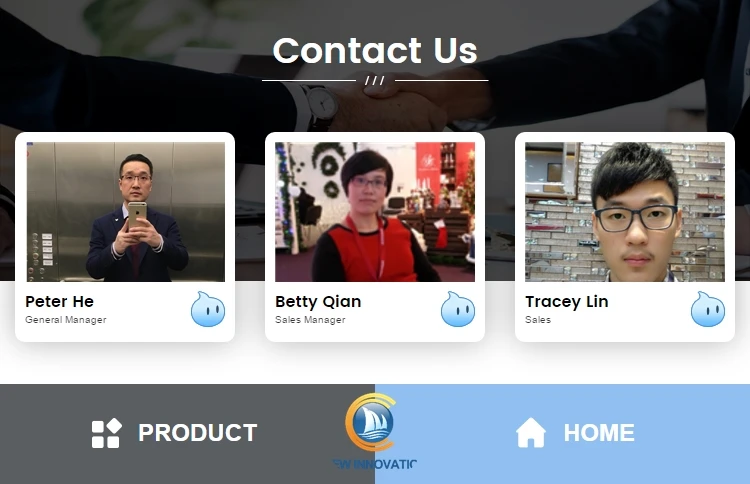Image resolution: width=750 pixels, height=484 pixels.
Task: Click Tracey Lin's blue messenger icon
Action: click(708, 309)
